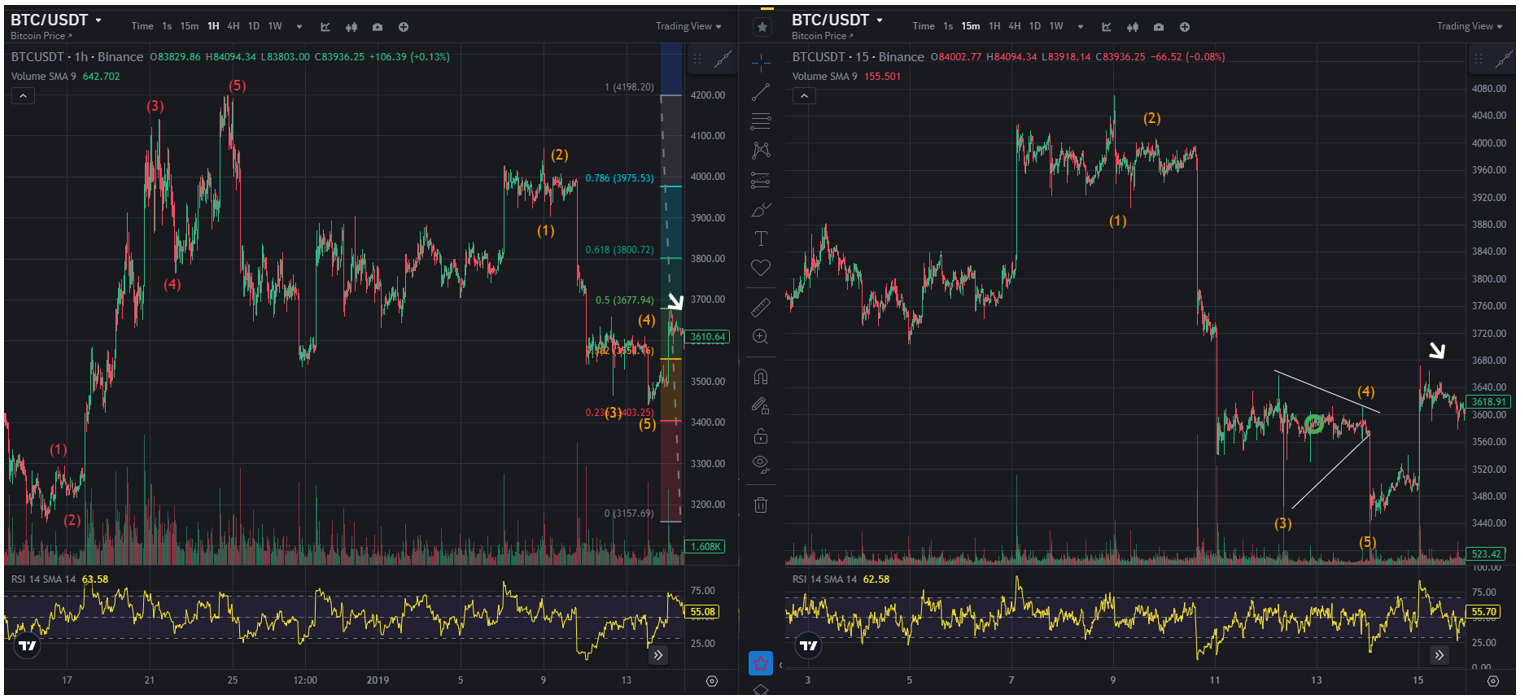Select 1D interval on left chart
1523x697 pixels.
254,26
